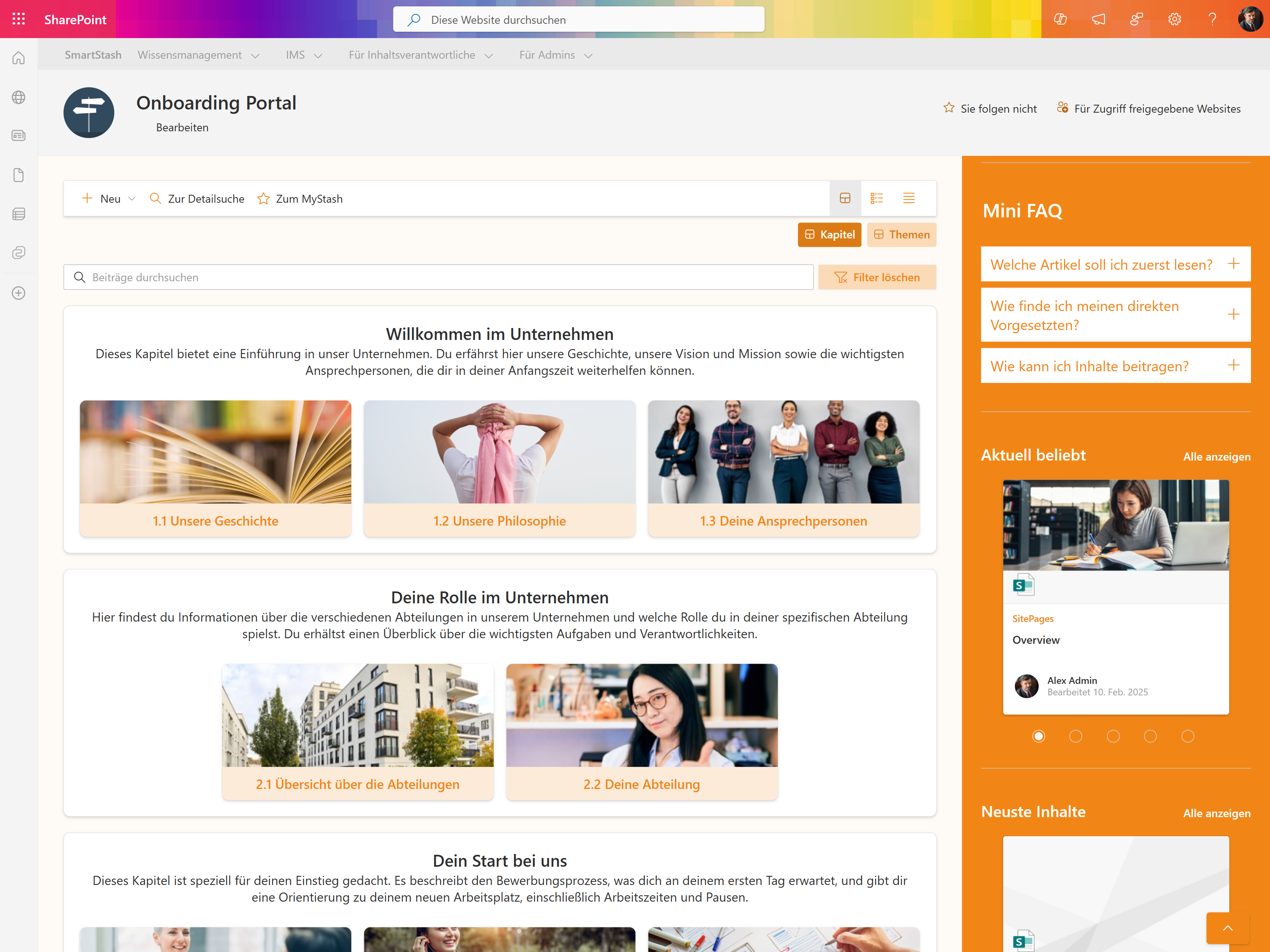Open the user profile picture
Screen dimensions: 1270x952
pos(1250,19)
